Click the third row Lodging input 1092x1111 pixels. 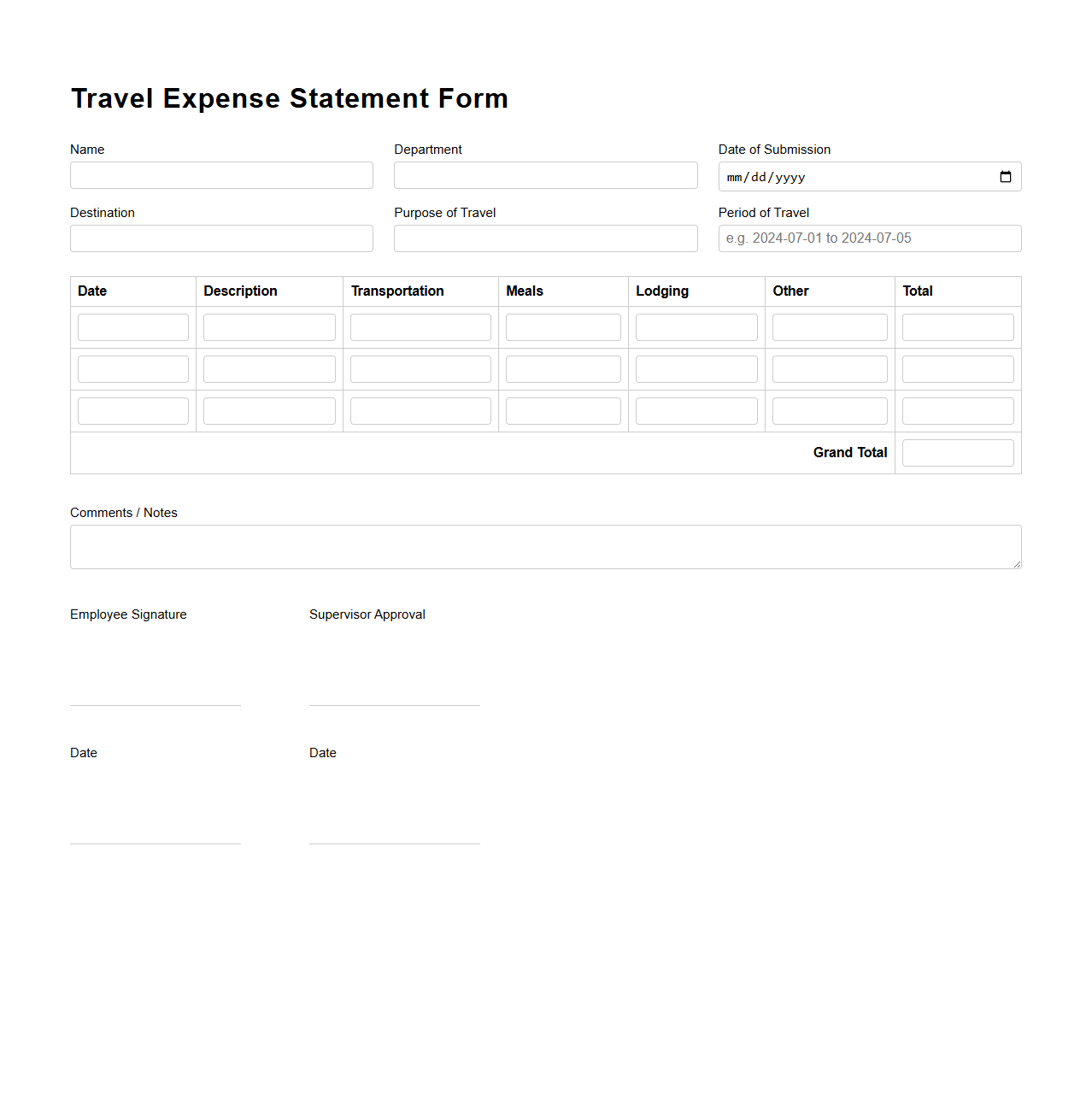click(x=696, y=410)
